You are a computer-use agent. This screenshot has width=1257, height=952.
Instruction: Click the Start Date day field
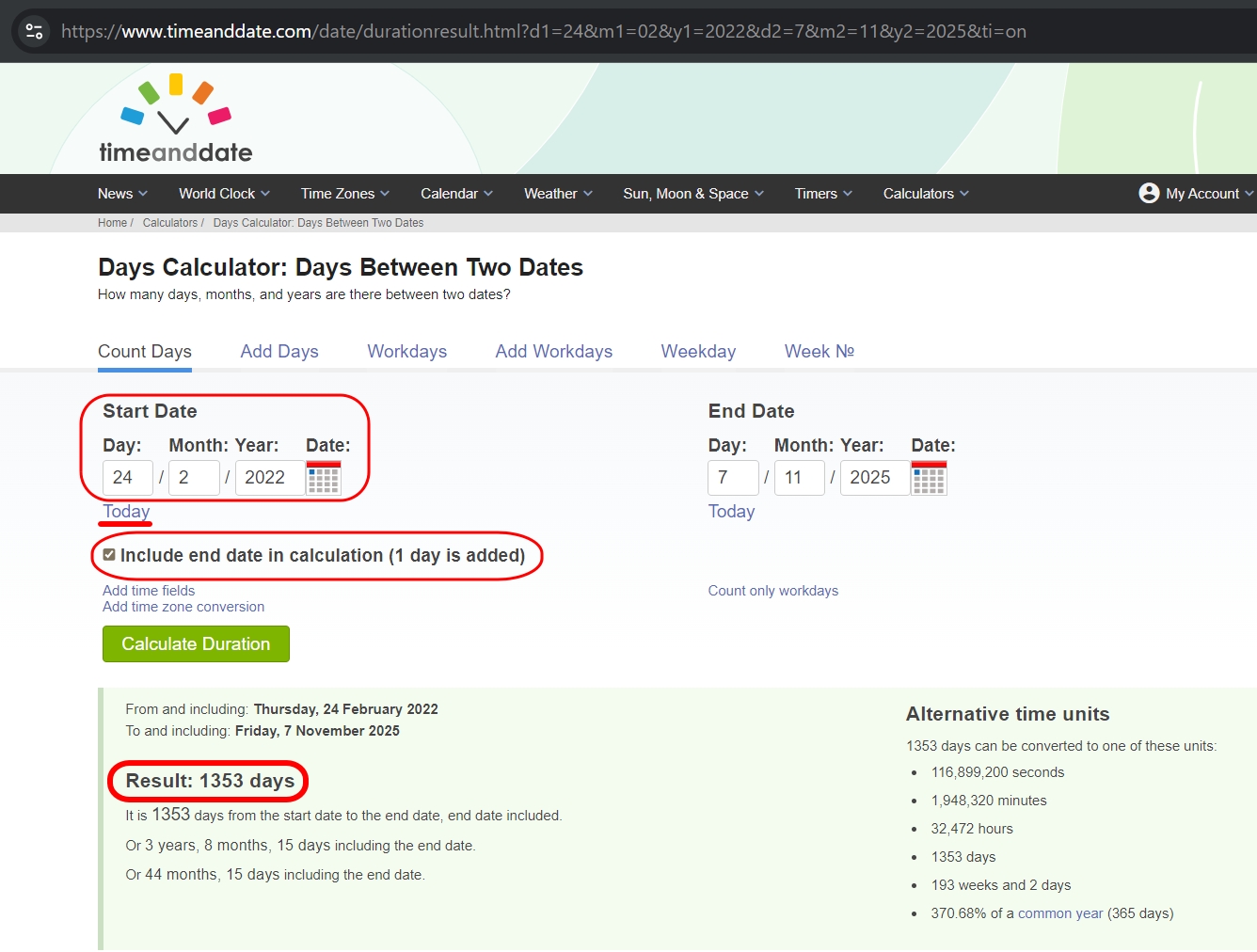[x=128, y=478]
